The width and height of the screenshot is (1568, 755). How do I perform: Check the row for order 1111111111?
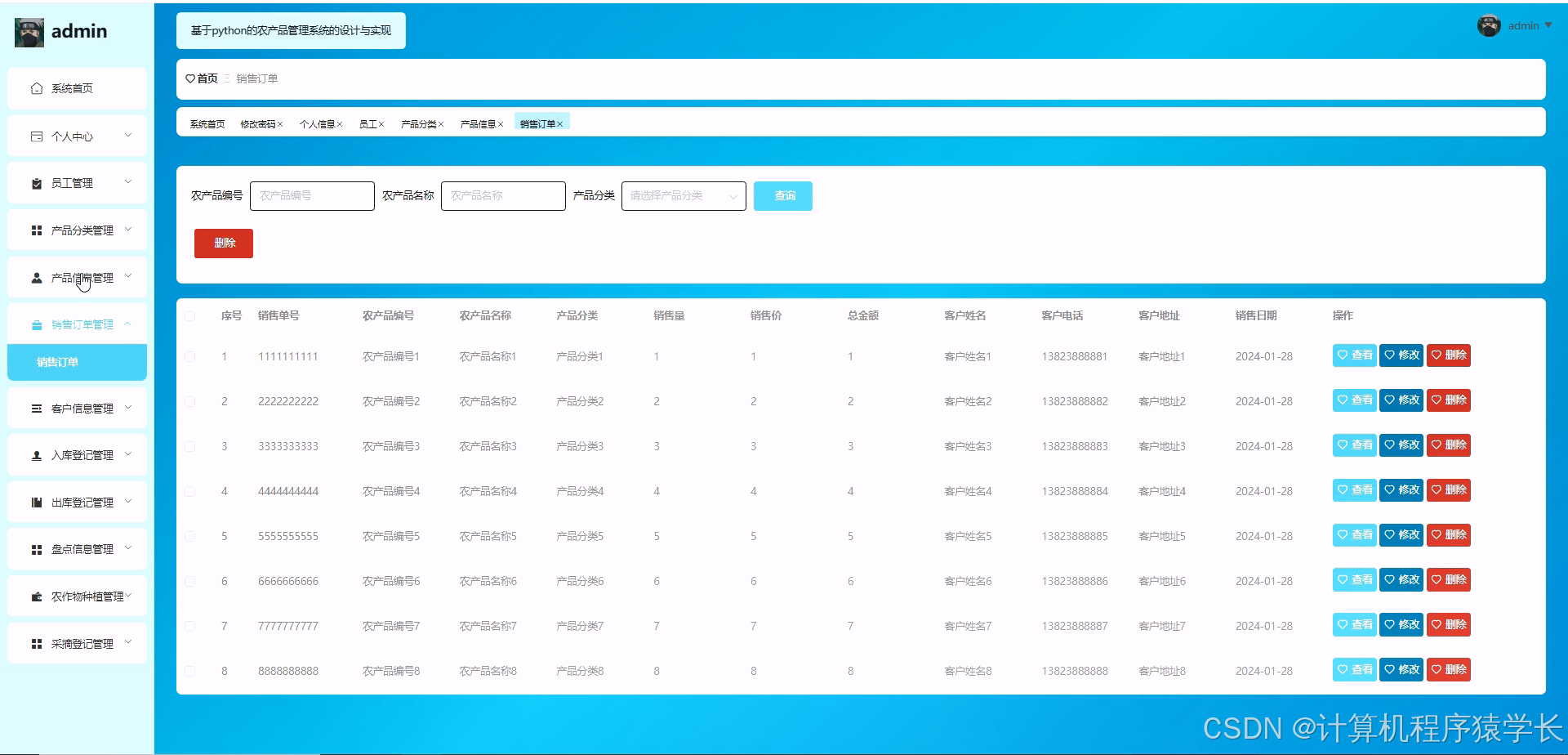tap(190, 357)
